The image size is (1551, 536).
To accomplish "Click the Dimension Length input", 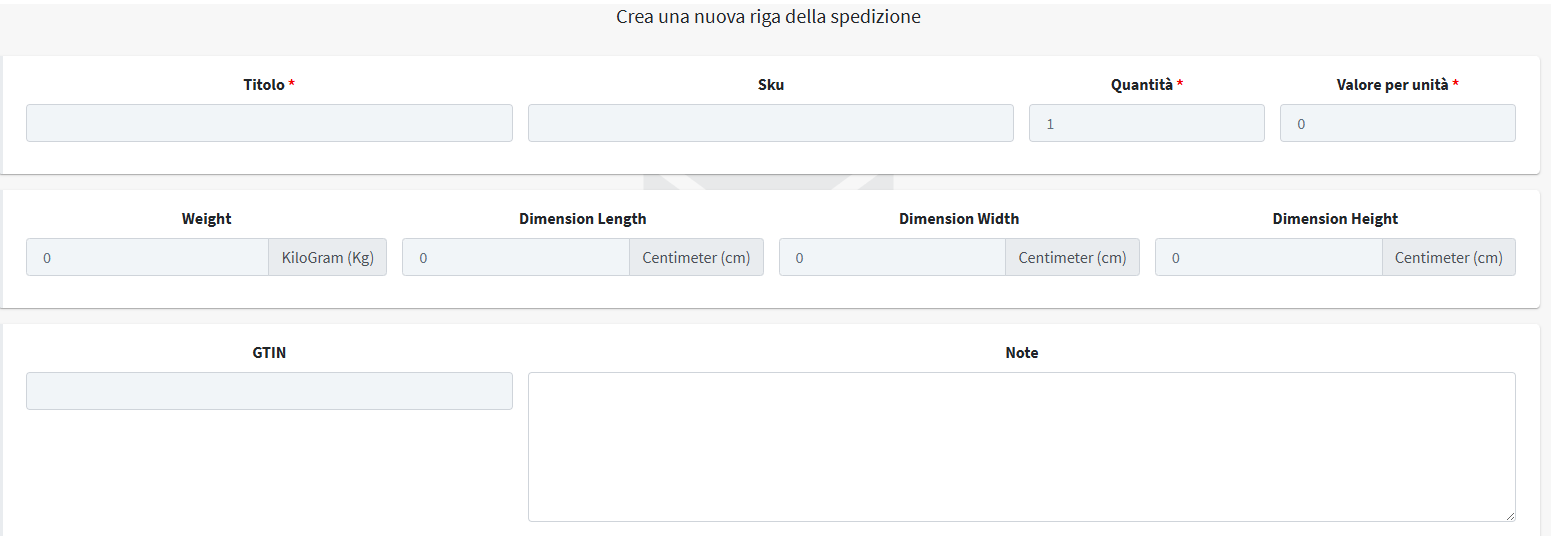I will [516, 257].
